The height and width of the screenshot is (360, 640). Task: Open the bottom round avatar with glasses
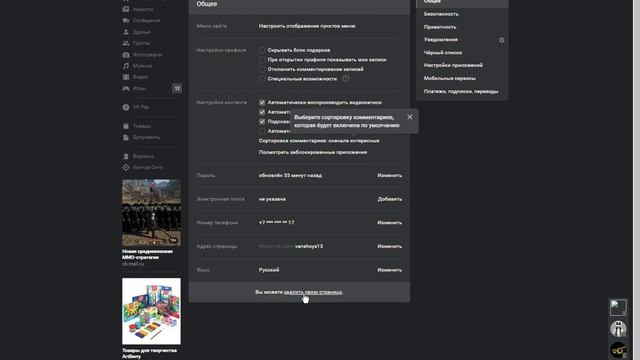618,350
